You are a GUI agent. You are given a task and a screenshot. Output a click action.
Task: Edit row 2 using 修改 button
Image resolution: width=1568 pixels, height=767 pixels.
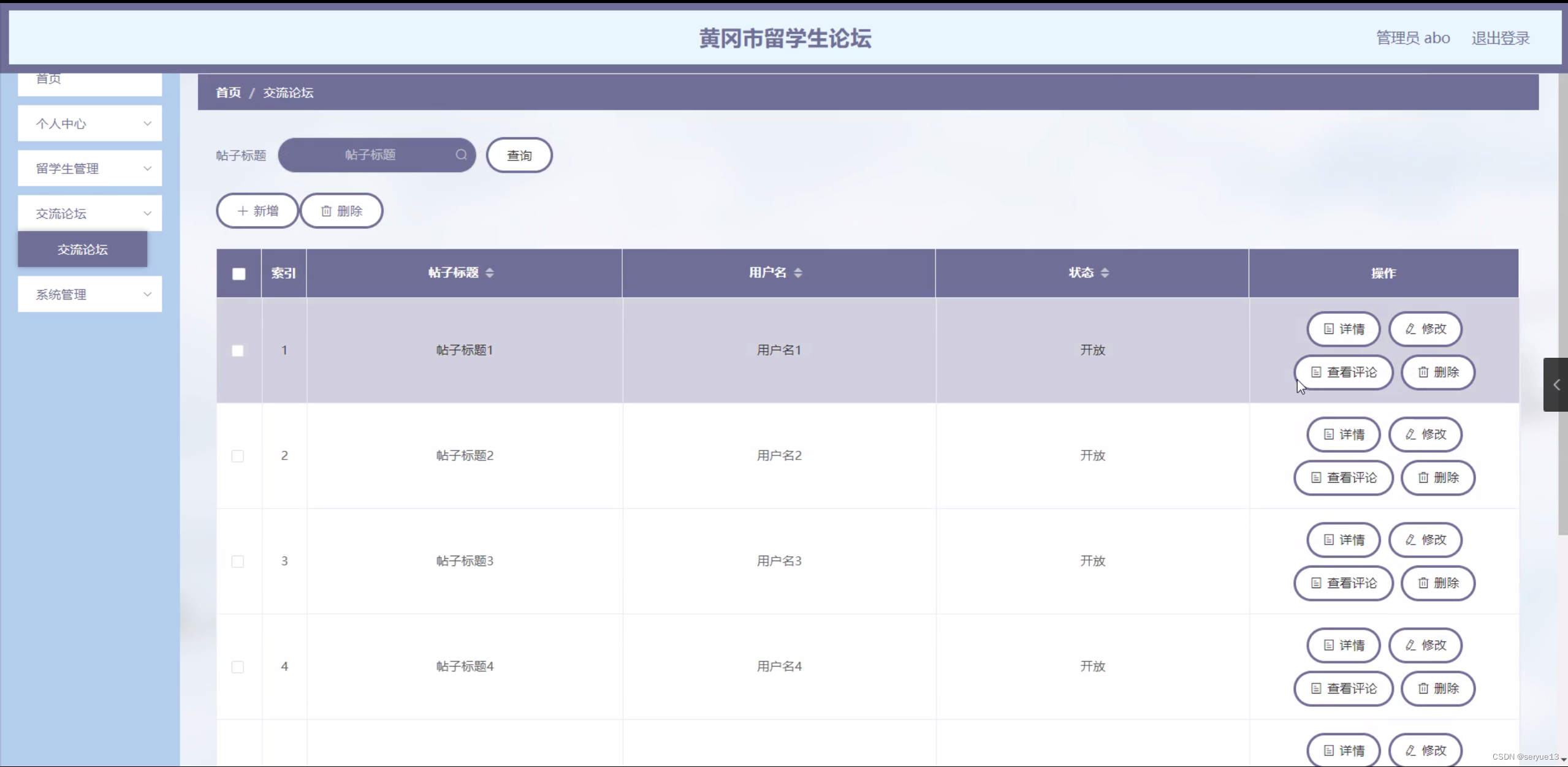coord(1425,434)
